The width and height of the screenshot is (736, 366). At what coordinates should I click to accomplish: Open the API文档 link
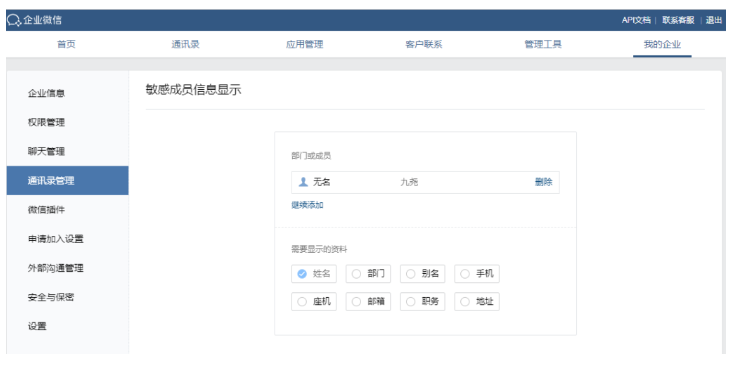point(636,20)
